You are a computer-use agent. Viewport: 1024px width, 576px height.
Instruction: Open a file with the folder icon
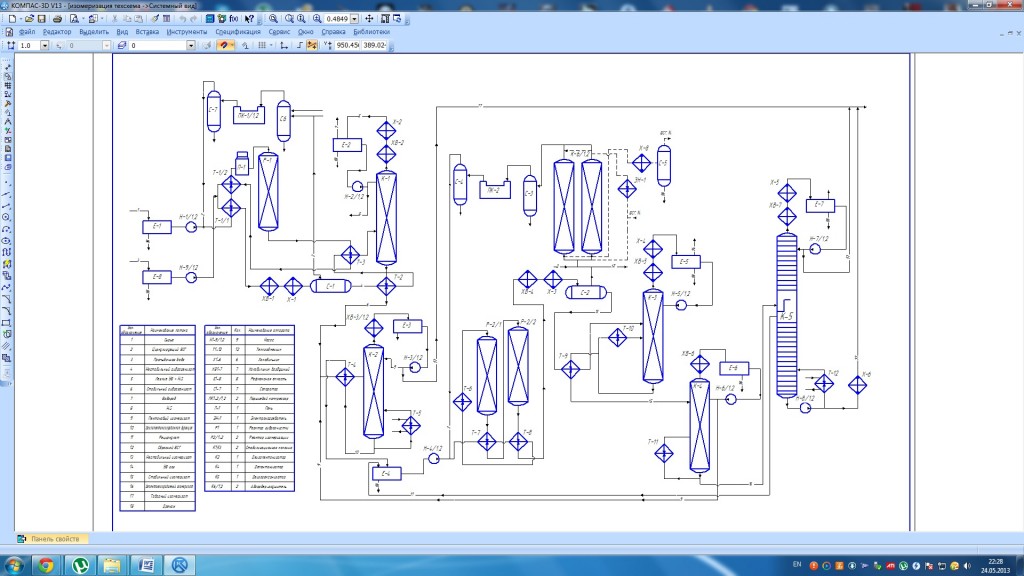click(x=29, y=19)
